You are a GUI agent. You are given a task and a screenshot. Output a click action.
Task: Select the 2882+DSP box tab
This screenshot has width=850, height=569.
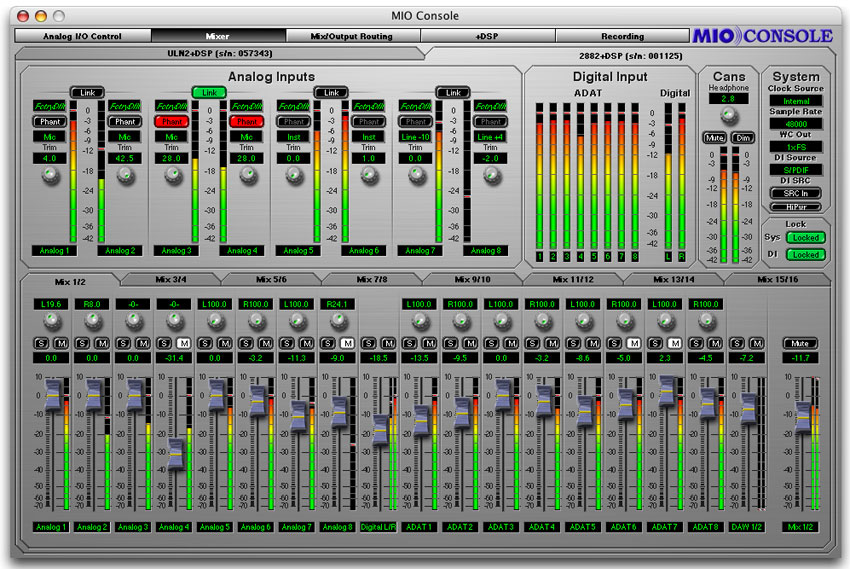coord(630,56)
